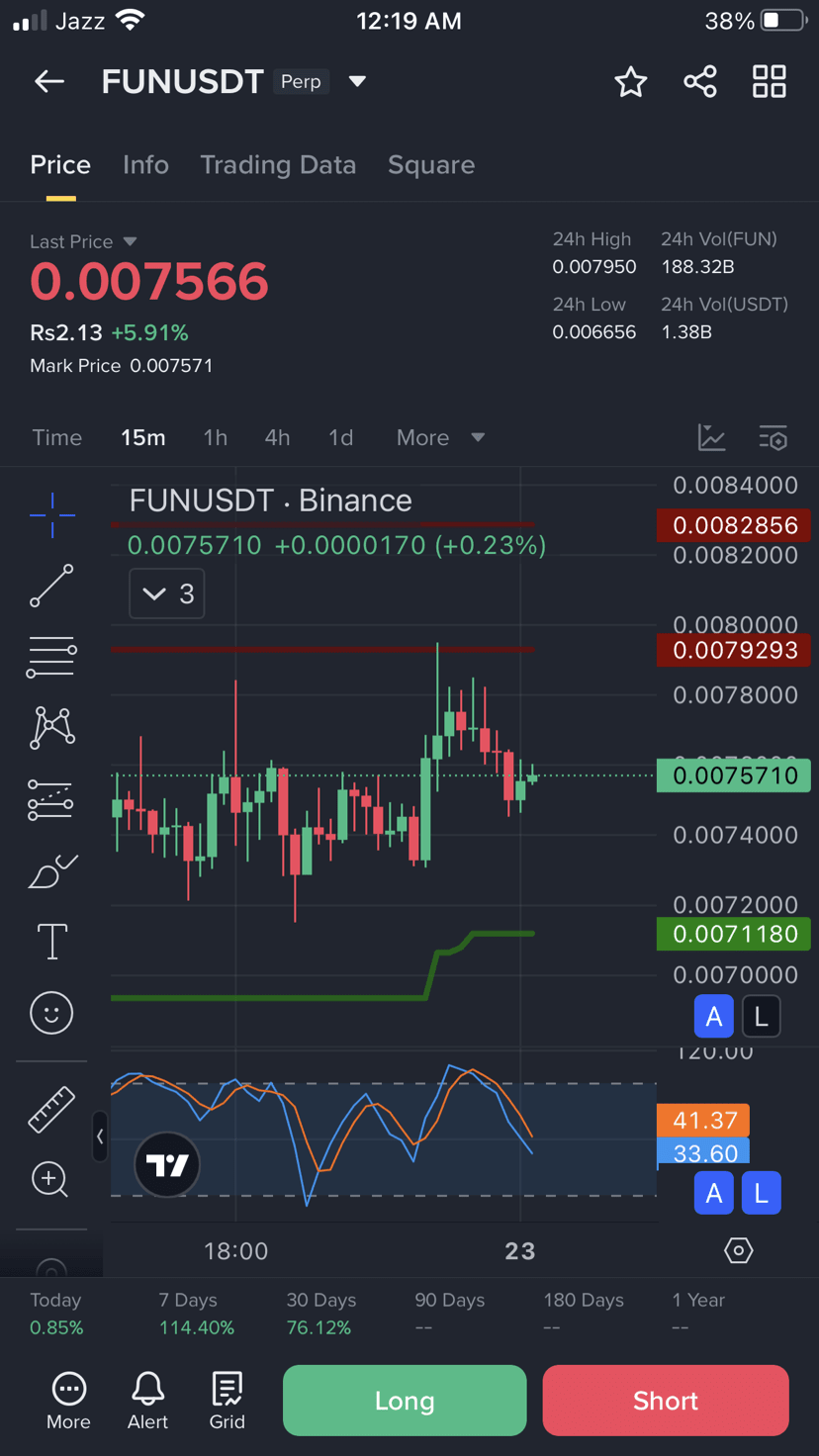This screenshot has height=1456, width=819.
Task: Select the trend line drawing tool
Action: pyautogui.click(x=51, y=586)
